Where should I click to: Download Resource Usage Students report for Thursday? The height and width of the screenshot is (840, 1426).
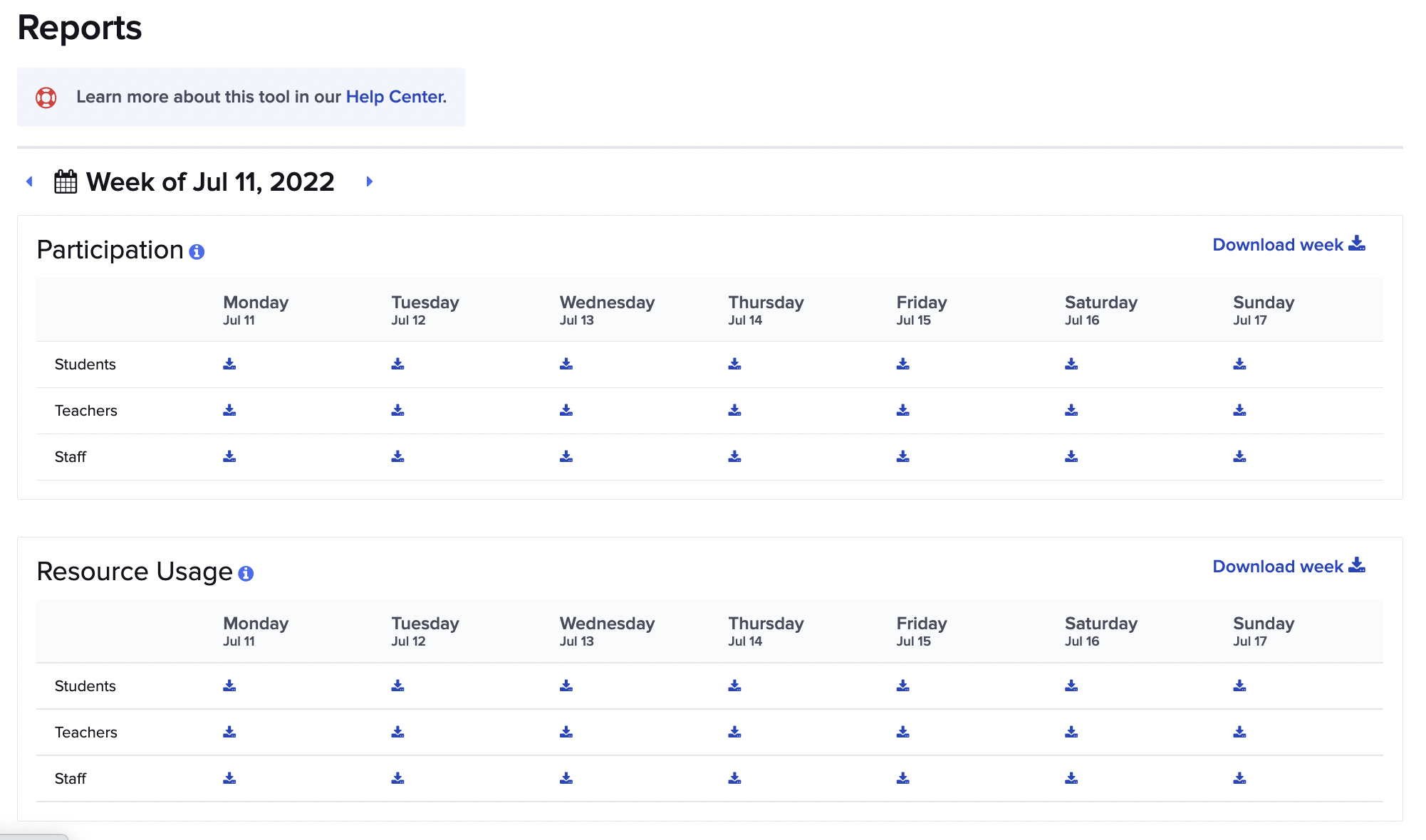(734, 686)
